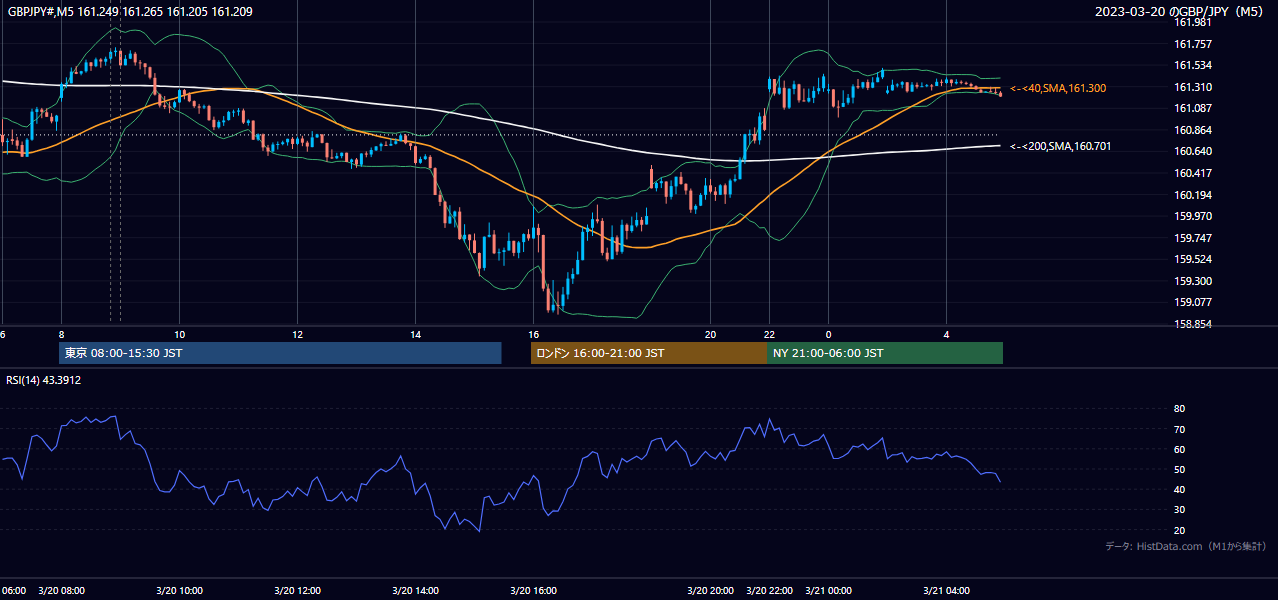Viewport: 1278px width, 600px height.
Task: Click price axis label 161.757
Action: [x=1192, y=44]
